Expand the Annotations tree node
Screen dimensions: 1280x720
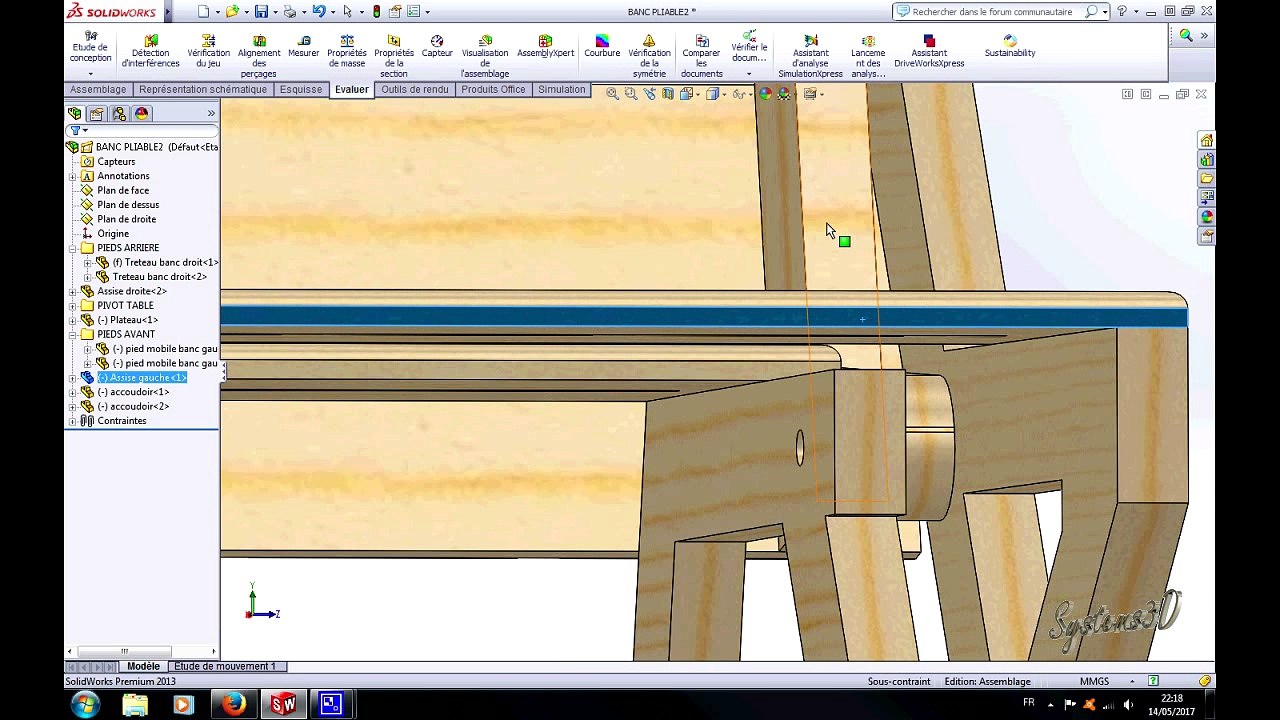[73, 176]
